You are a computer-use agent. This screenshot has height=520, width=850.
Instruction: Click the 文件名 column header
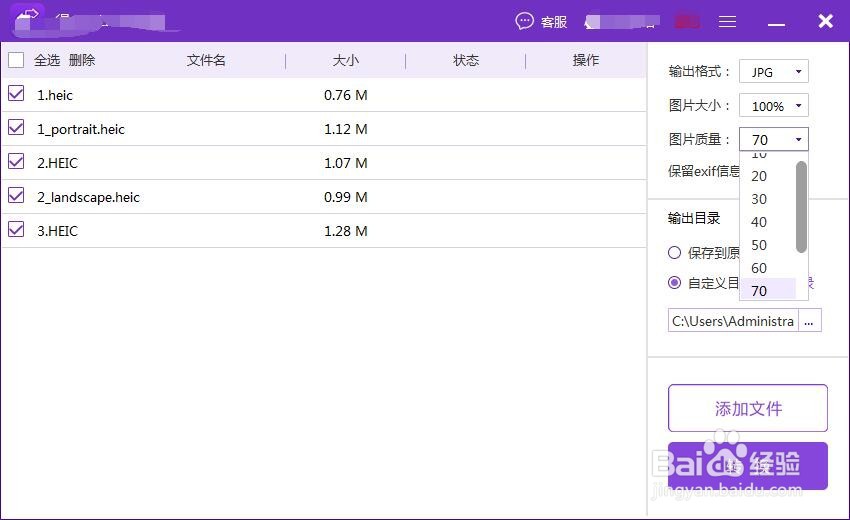(206, 60)
